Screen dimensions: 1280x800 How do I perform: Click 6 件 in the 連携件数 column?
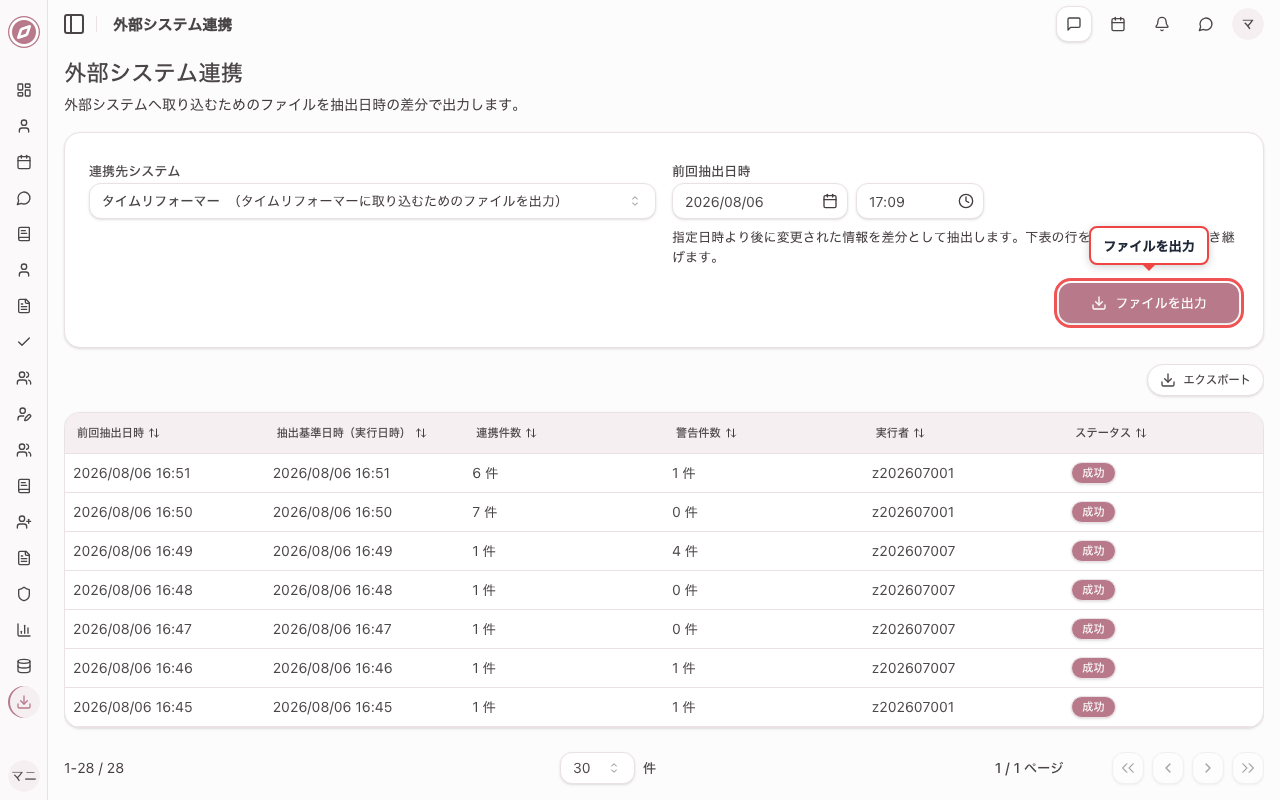[x=485, y=473]
